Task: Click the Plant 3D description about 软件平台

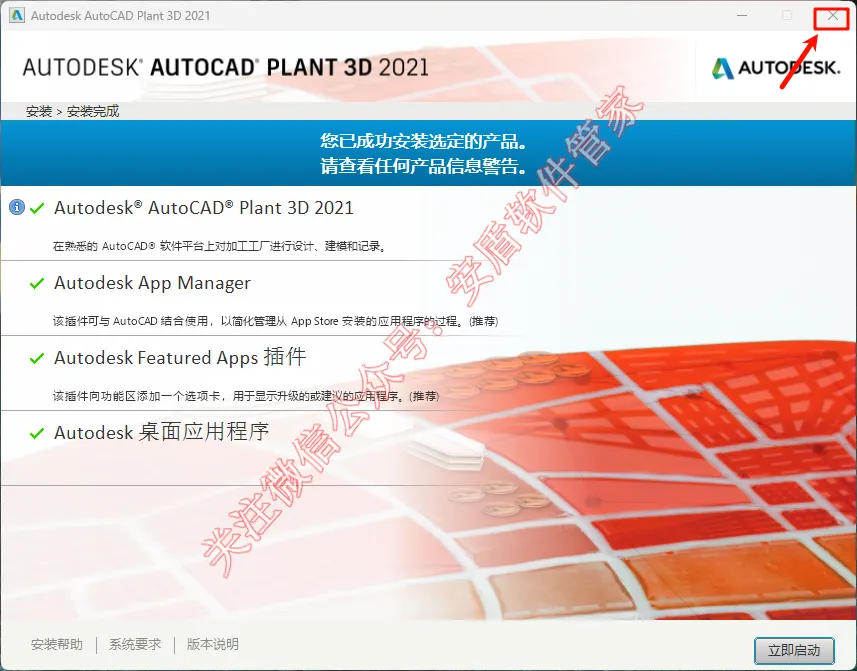Action: [220, 246]
